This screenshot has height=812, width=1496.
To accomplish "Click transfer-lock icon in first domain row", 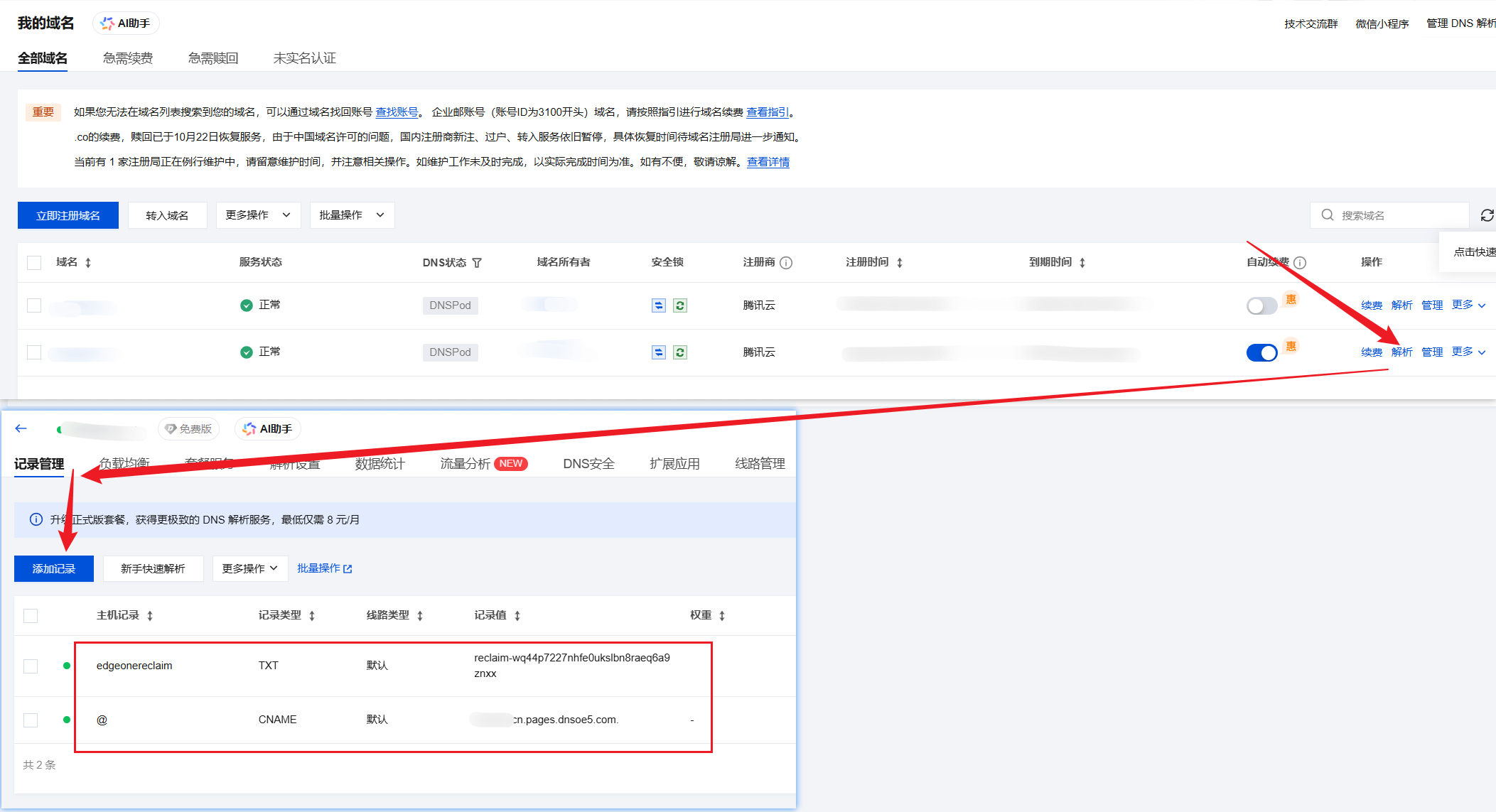I will click(659, 305).
